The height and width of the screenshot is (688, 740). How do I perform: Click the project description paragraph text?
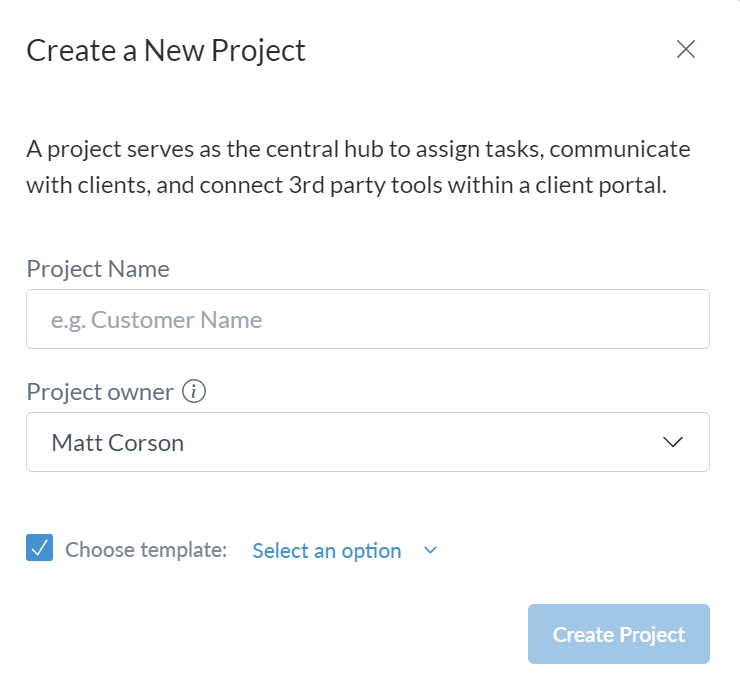click(358, 167)
